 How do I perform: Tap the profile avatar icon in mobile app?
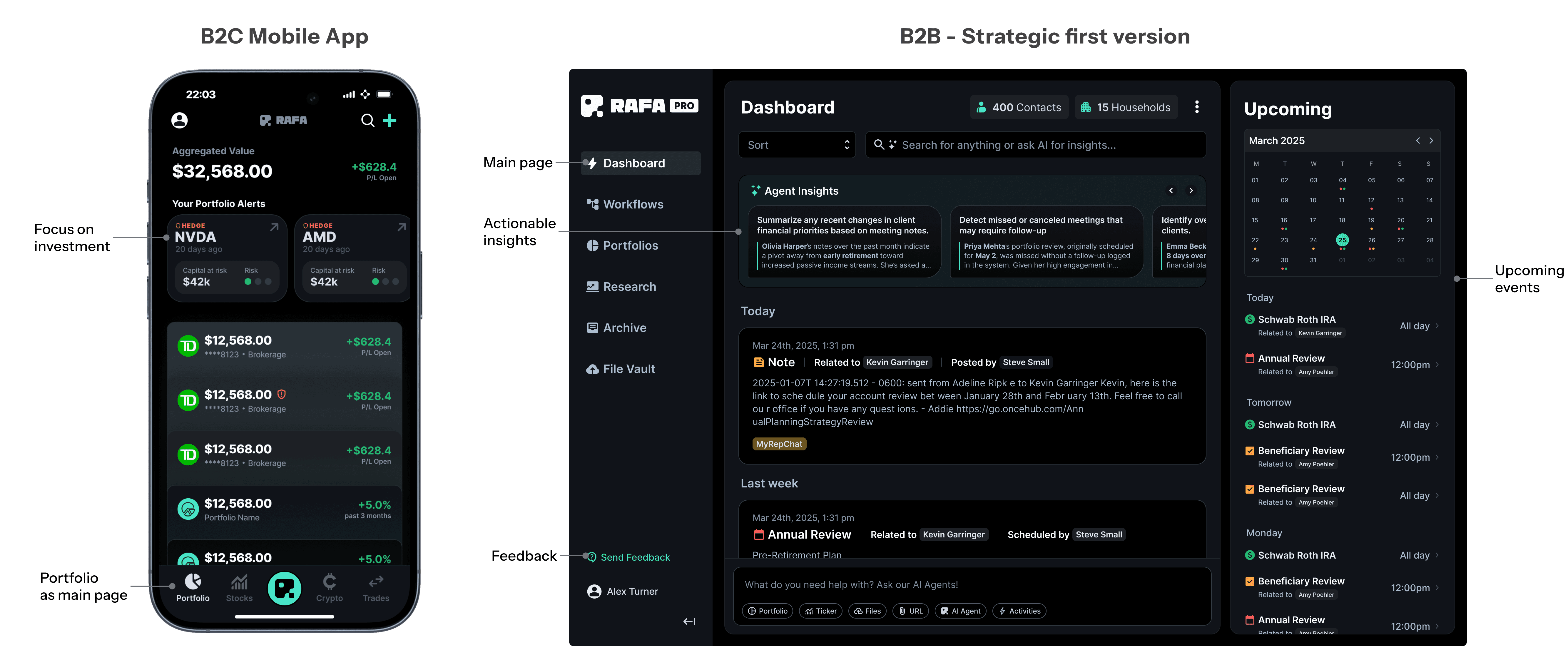pyautogui.click(x=180, y=120)
